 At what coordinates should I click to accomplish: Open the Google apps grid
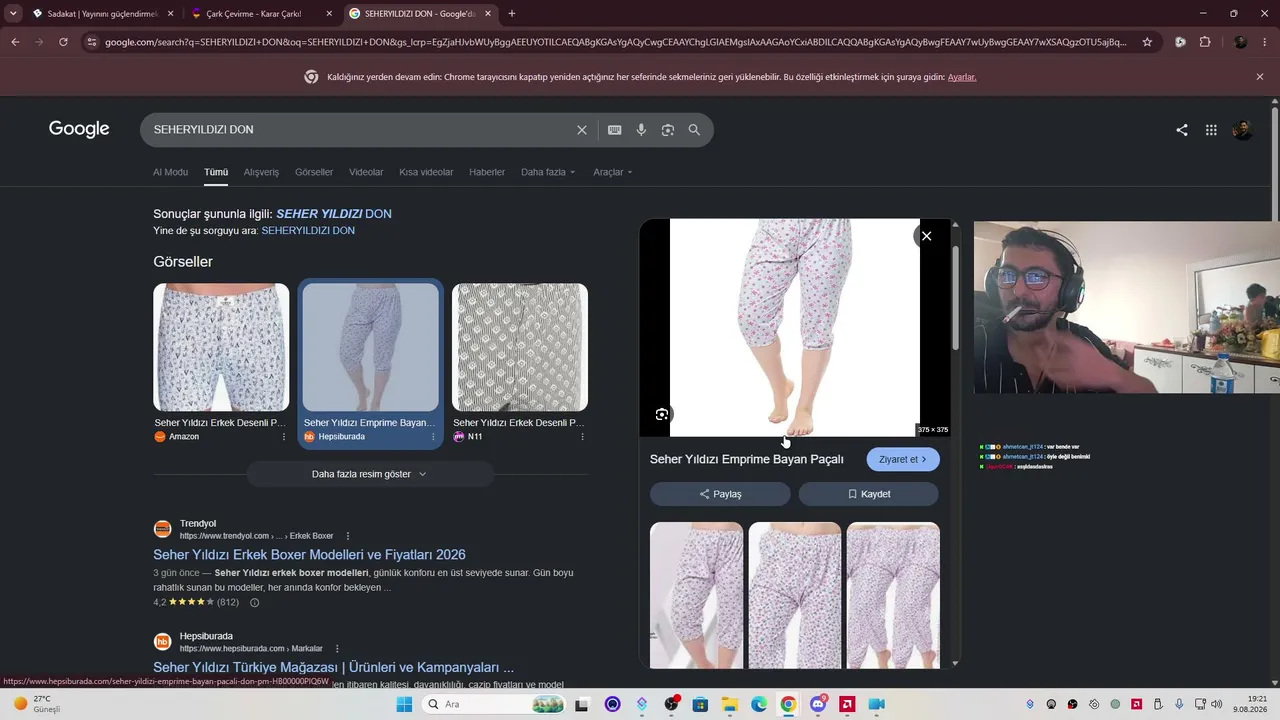1211,130
